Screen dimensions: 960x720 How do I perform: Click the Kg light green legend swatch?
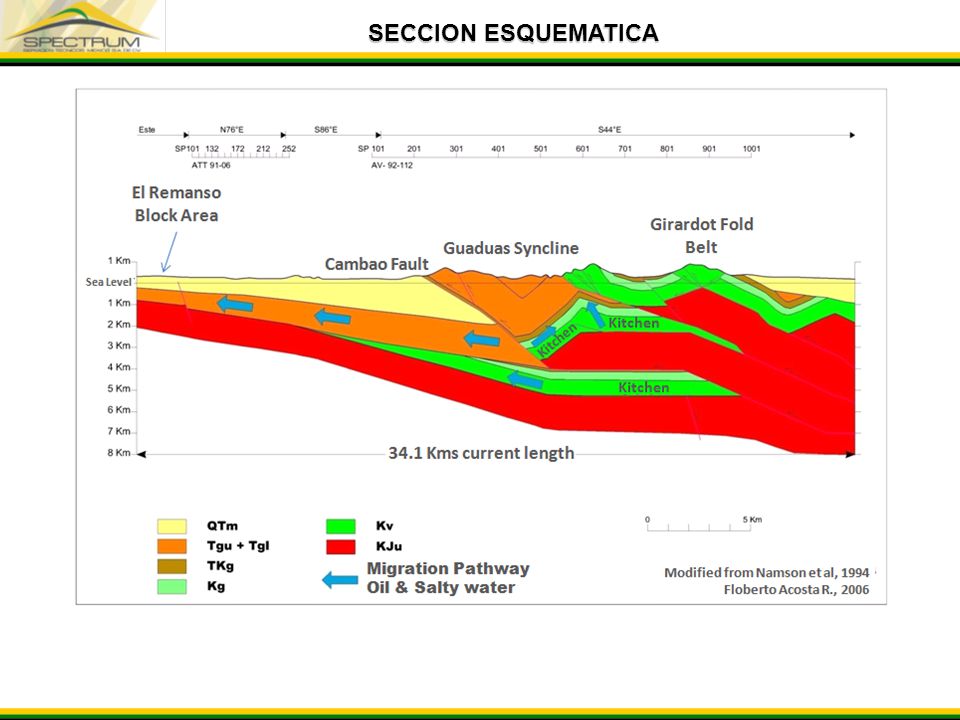171,587
